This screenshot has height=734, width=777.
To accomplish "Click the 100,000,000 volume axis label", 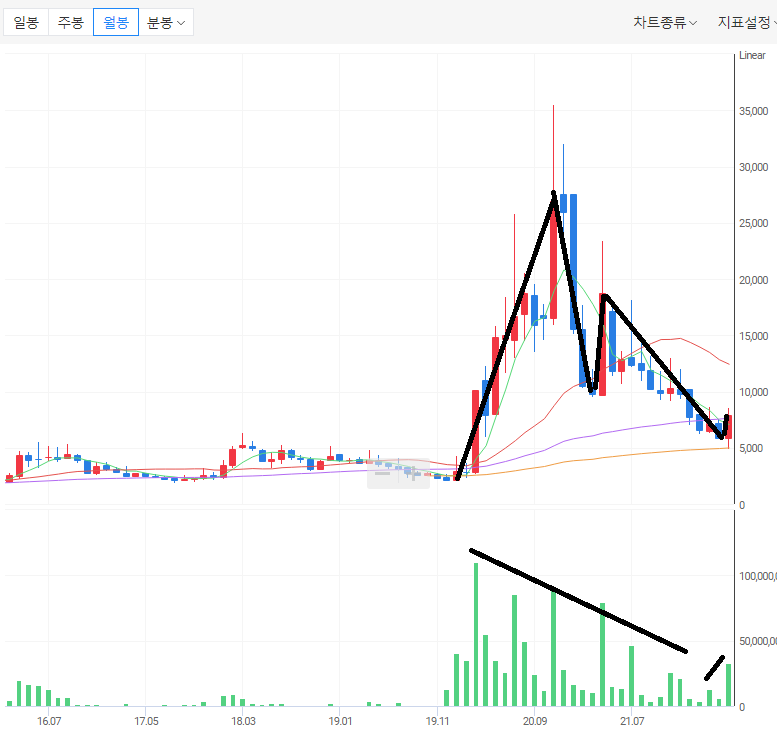I will point(758,576).
